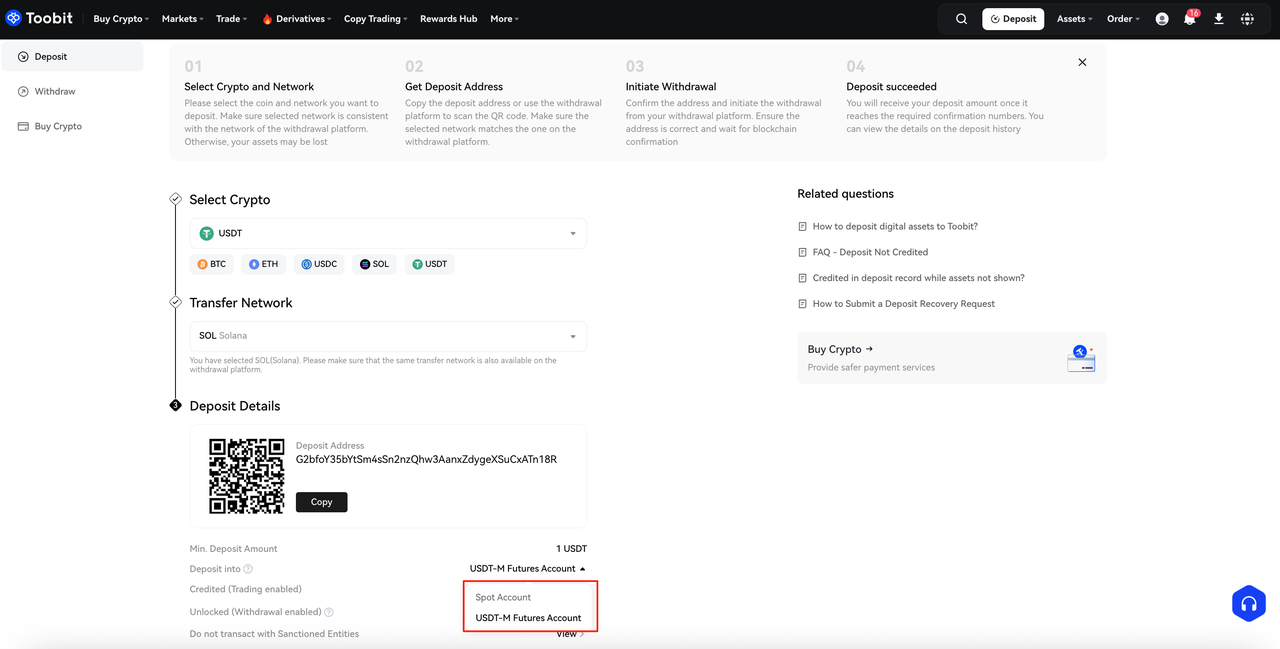The image size is (1280, 649).
Task: Open the search magnifier icon
Action: pos(961,19)
